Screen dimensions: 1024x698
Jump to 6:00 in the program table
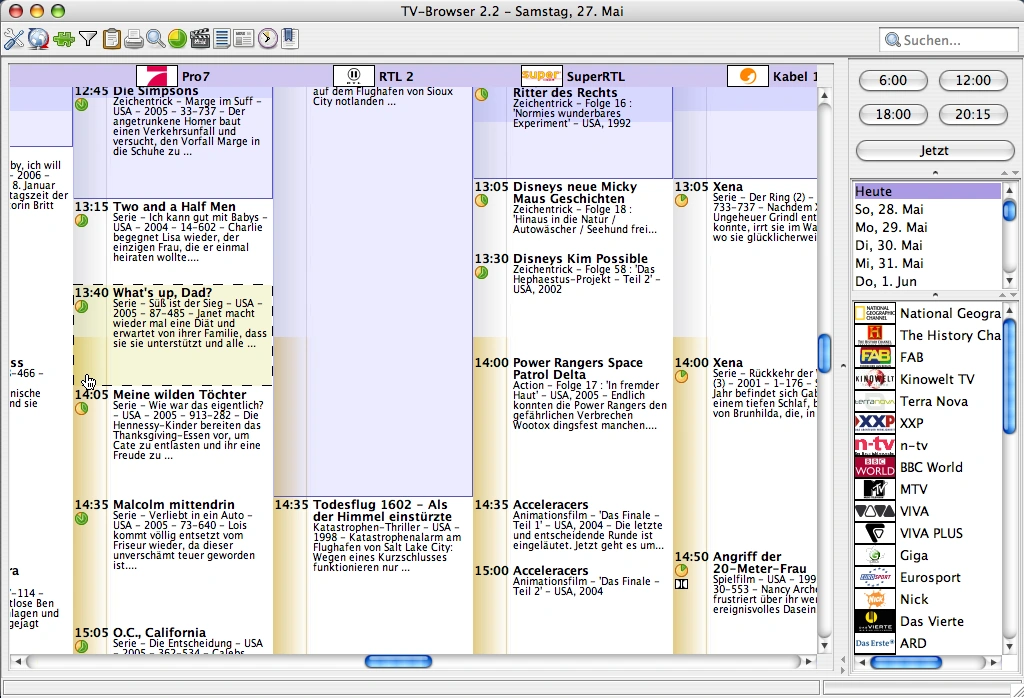tap(893, 80)
